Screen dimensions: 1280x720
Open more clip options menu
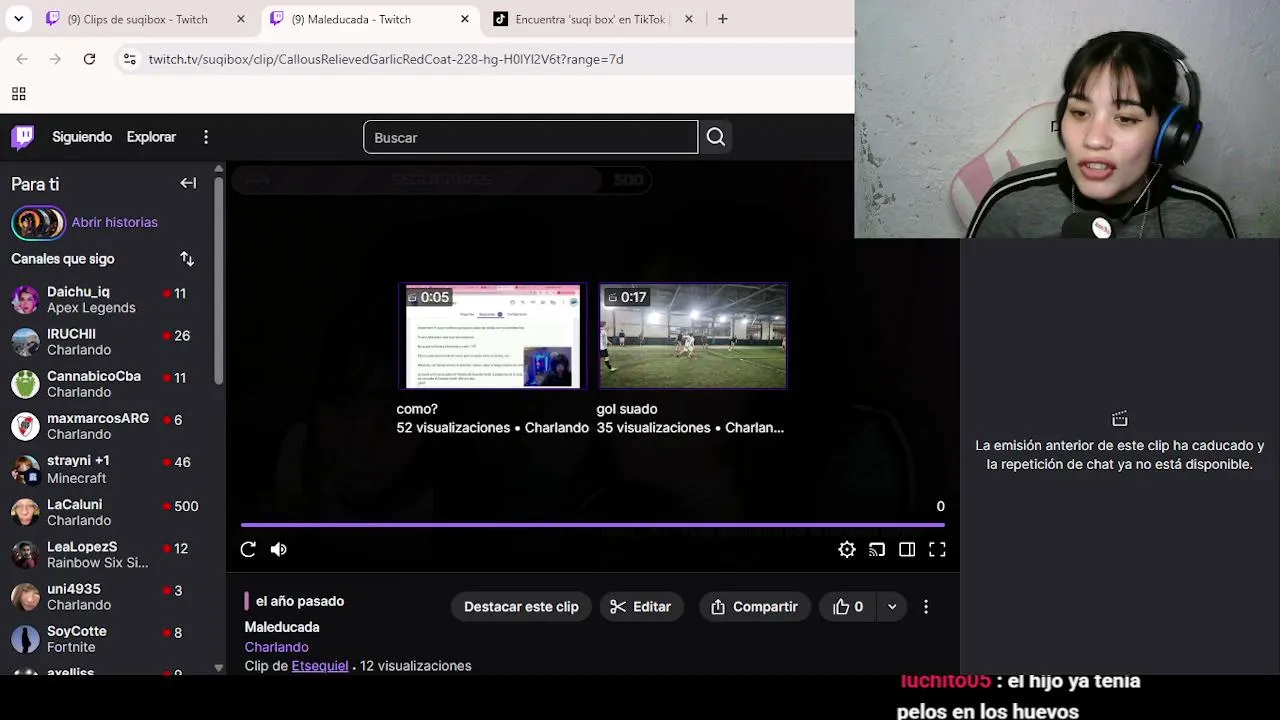(x=926, y=607)
